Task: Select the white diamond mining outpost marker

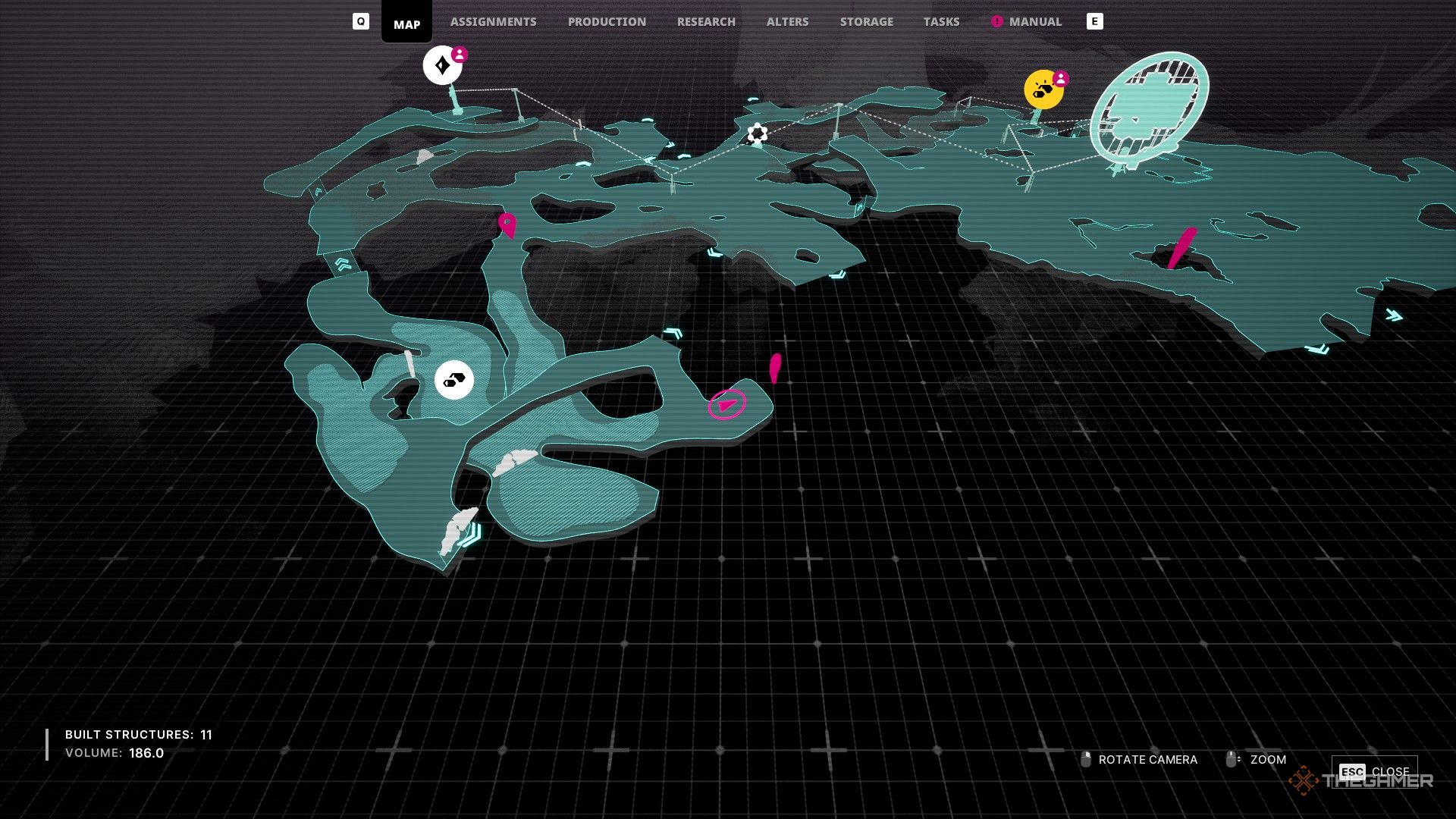Action: 442,65
